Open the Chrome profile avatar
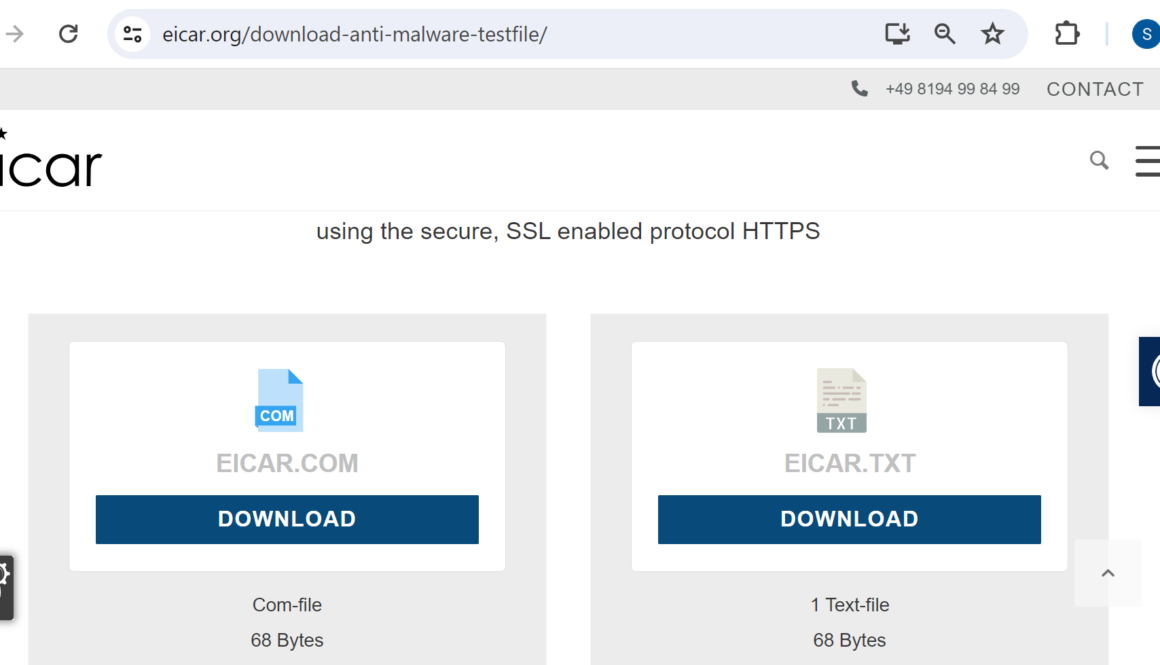The image size is (1160, 665). pyautogui.click(x=1146, y=34)
